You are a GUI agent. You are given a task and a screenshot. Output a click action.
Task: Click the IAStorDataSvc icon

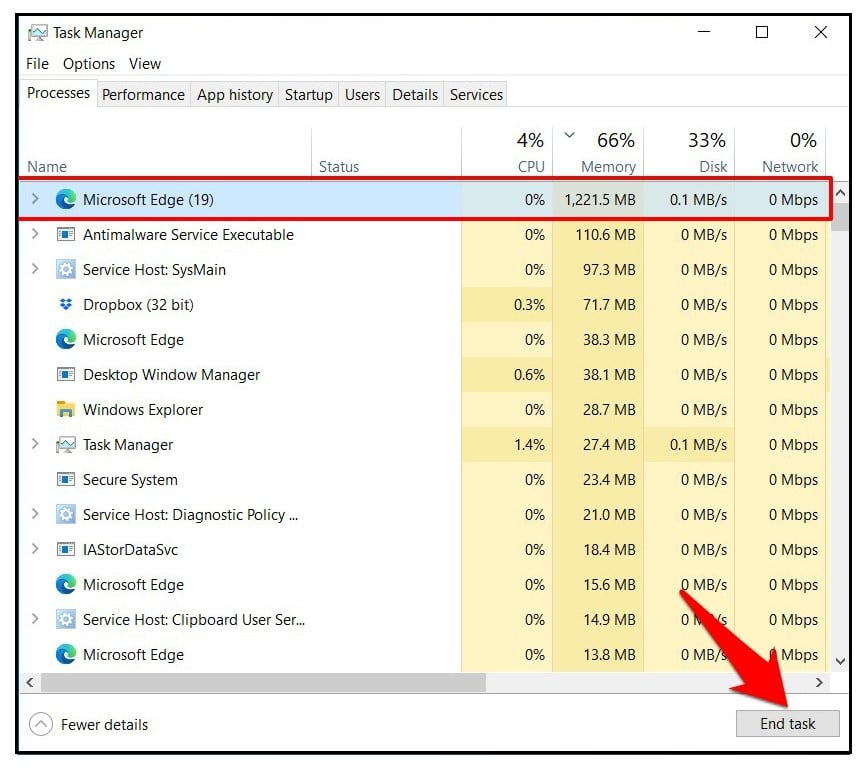point(66,549)
